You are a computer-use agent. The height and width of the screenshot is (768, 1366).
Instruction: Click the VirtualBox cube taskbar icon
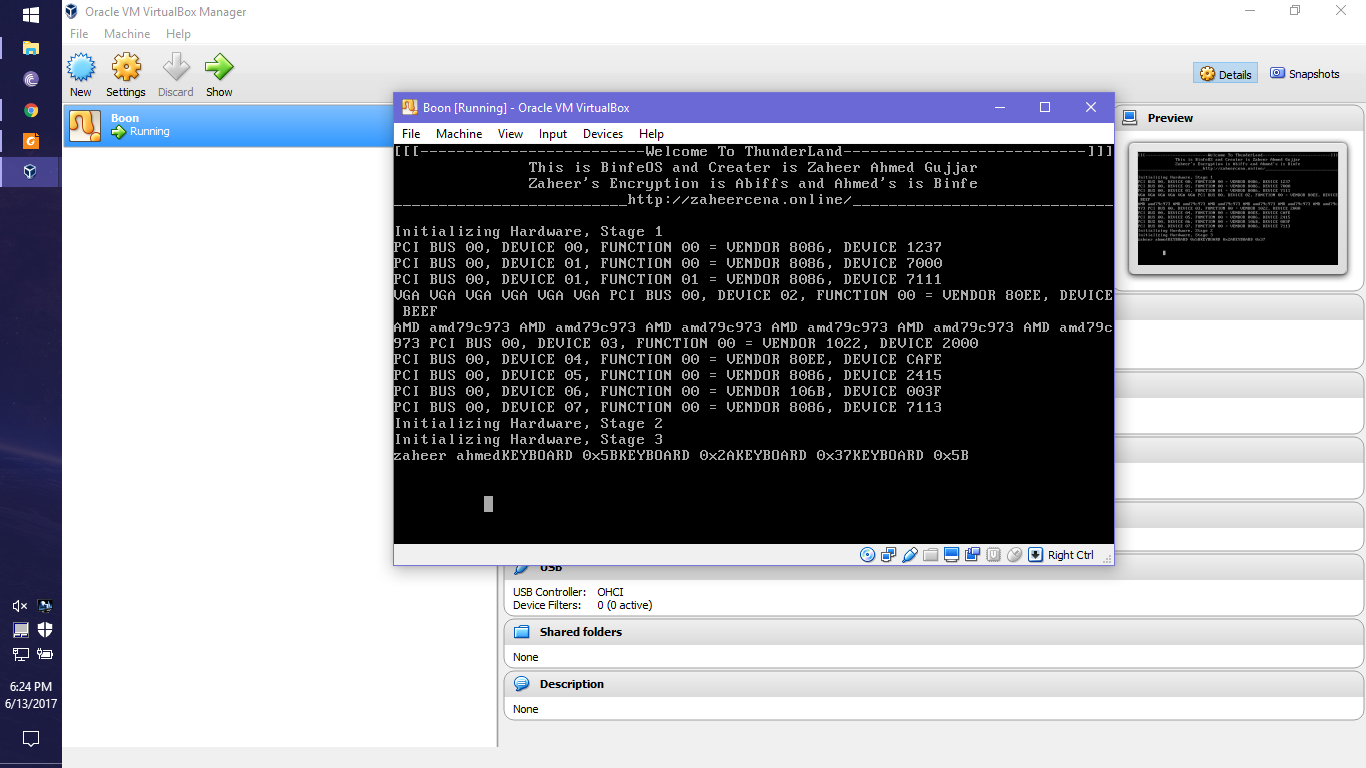pyautogui.click(x=30, y=171)
